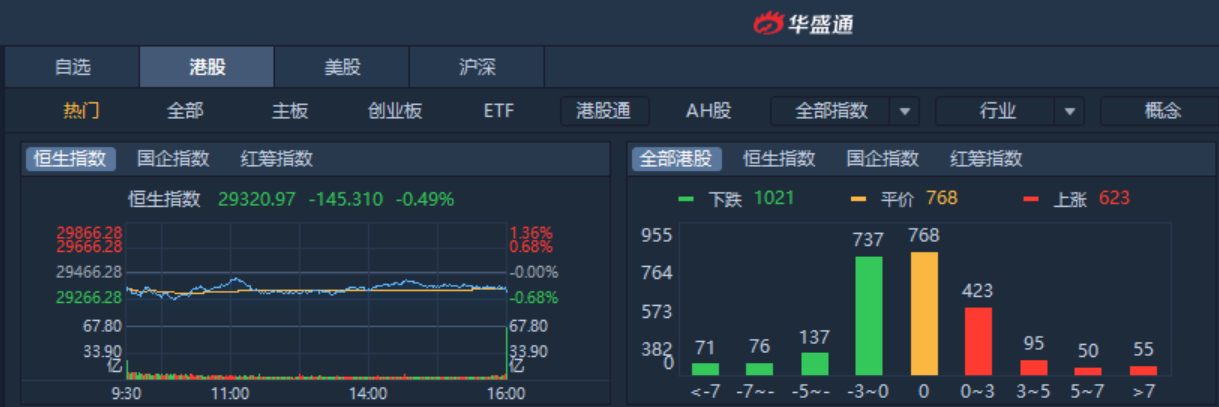
Task: Toggle distribution to 恒生指数 in right panel
Action: click(779, 158)
